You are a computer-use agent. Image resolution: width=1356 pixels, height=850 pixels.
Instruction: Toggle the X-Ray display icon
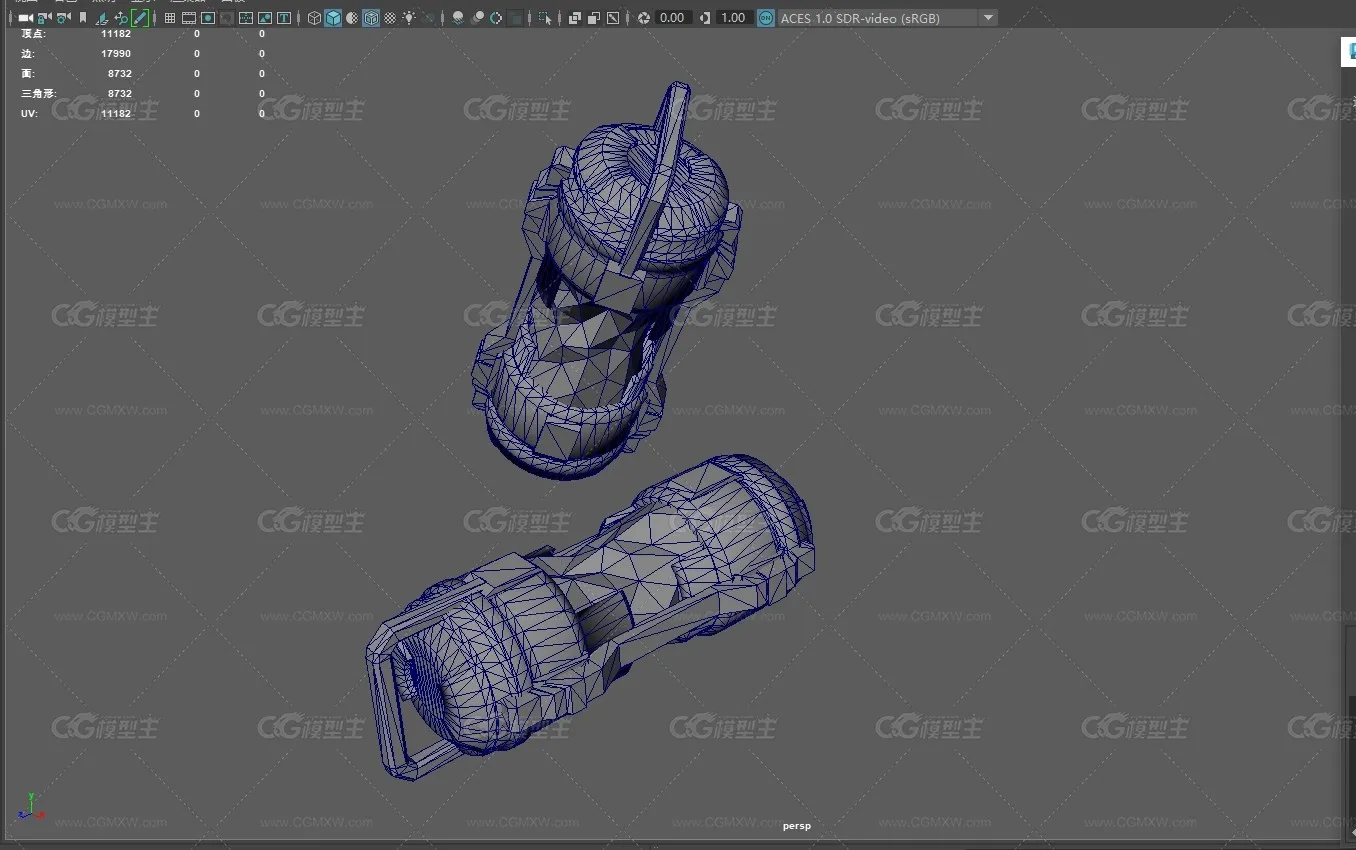573,18
